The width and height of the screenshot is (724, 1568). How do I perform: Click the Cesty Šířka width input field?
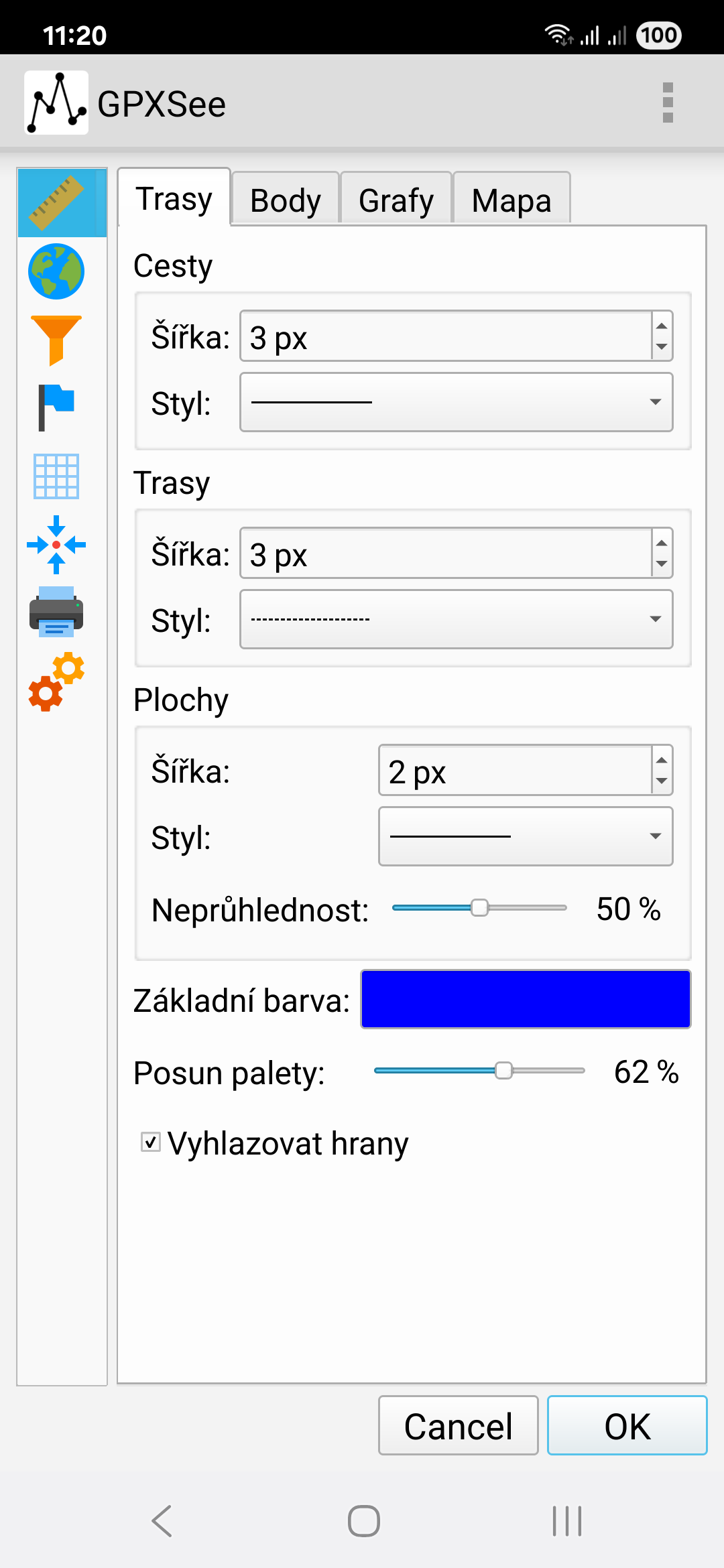[x=446, y=336]
